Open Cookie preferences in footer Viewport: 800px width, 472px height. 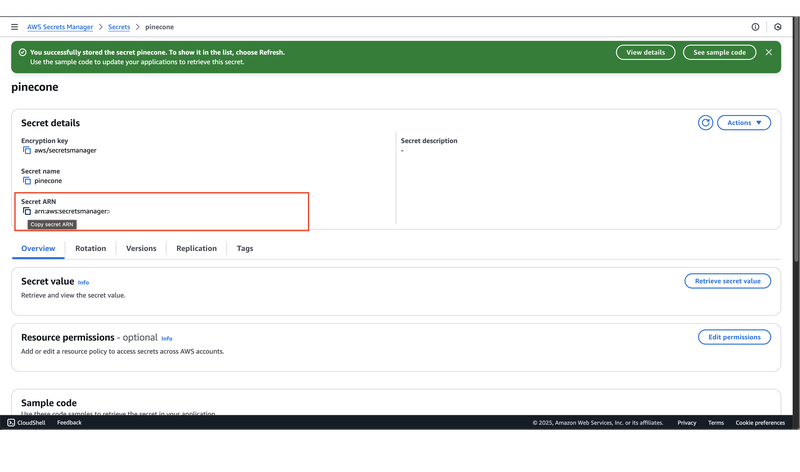(x=760, y=423)
